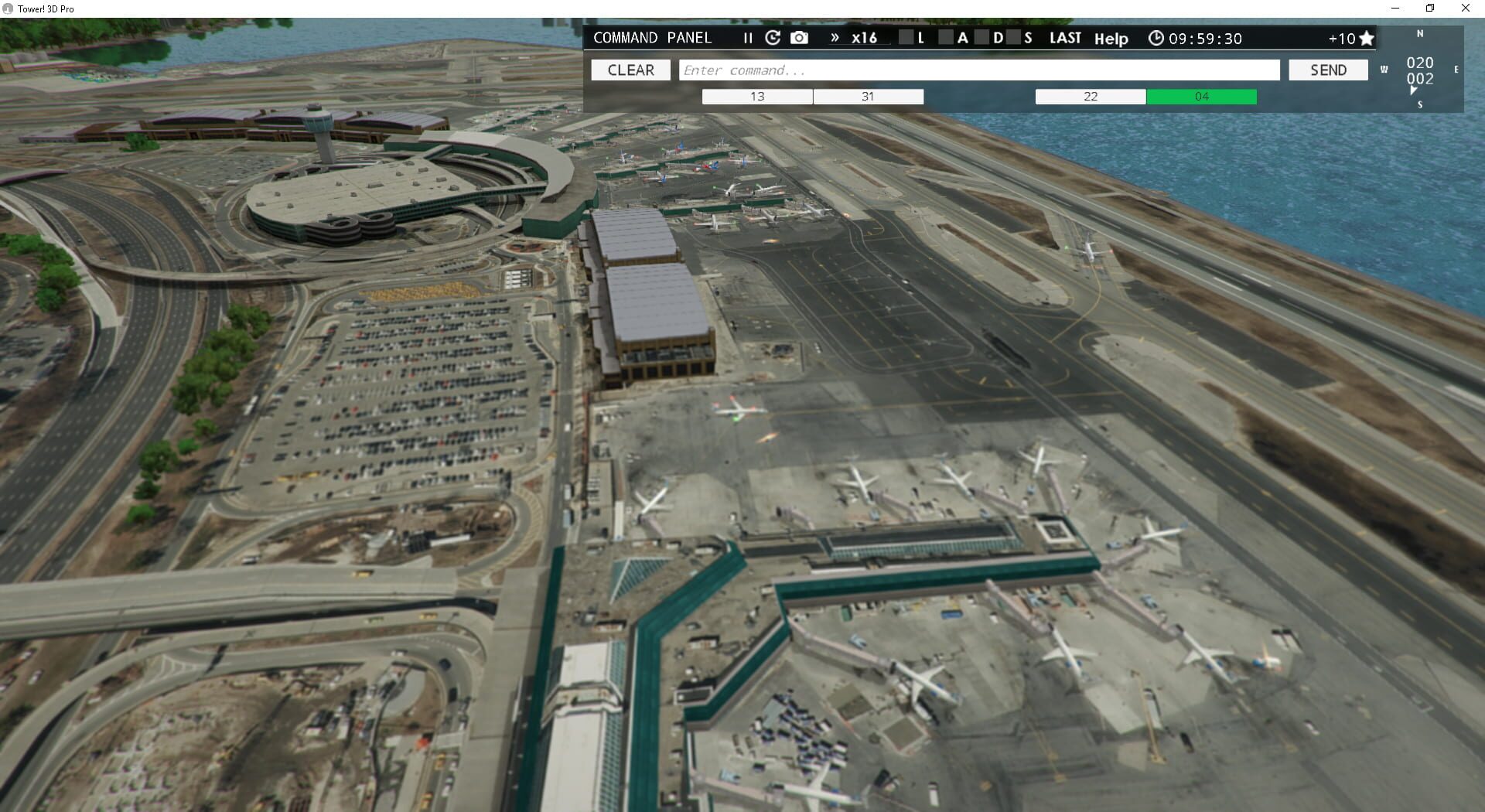Screen dimensions: 1485x812
Task: Click the clock icon beside the time
Action: point(1156,38)
